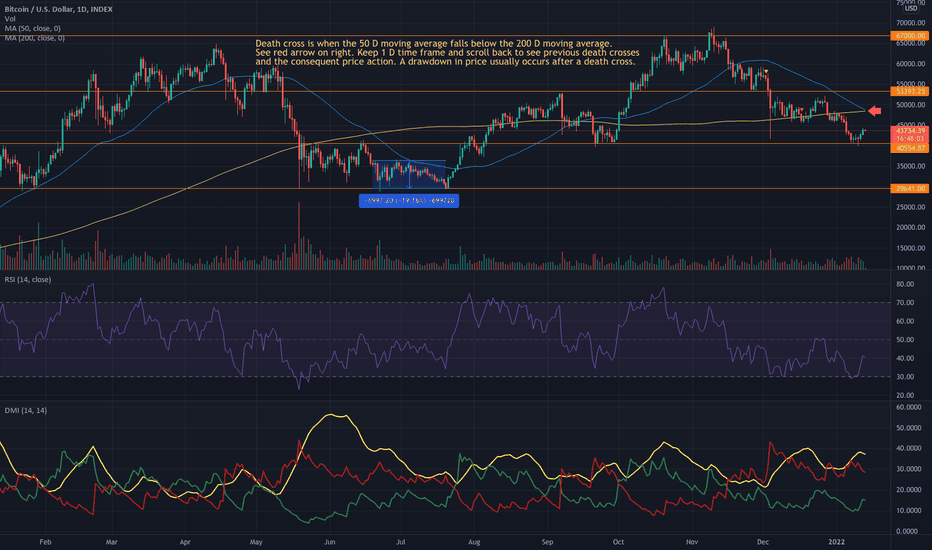Click the May label on the time axis
Screen dimensions: 932x550
click(256, 542)
